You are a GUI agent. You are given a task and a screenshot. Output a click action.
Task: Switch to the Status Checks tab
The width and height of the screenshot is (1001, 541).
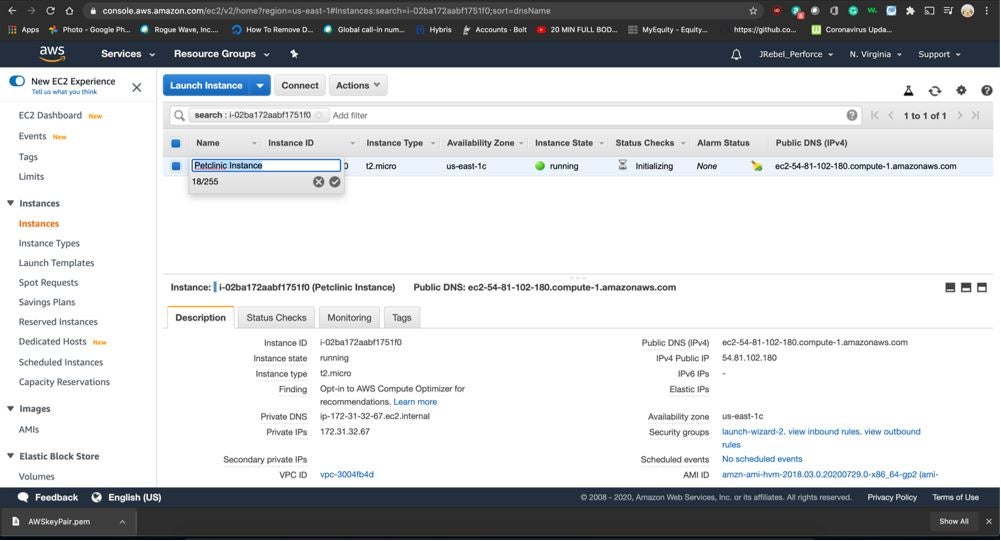click(276, 317)
